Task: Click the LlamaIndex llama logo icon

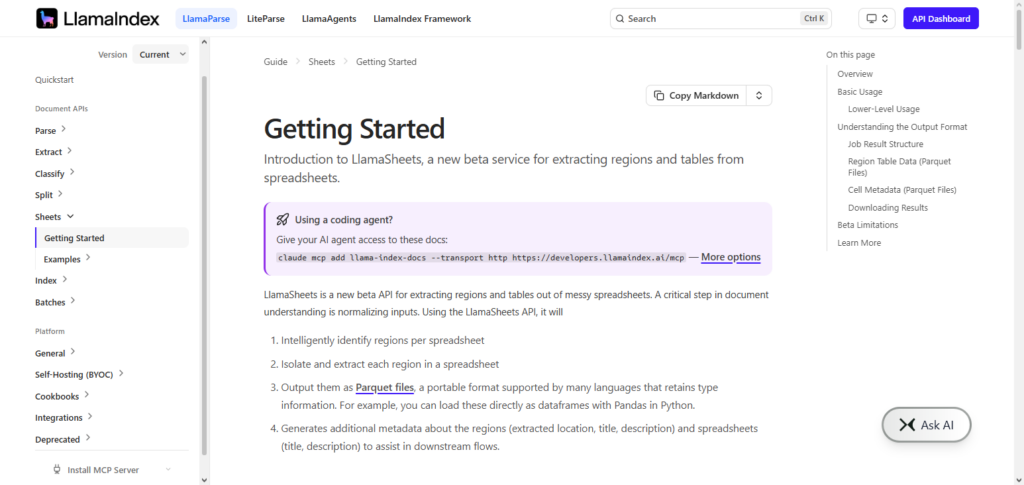Action: (x=46, y=18)
